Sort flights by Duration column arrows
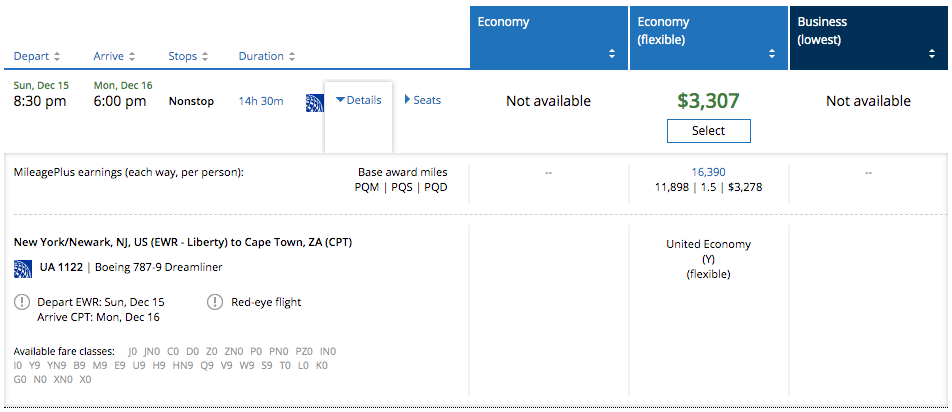This screenshot has height=412, width=952. (x=291, y=57)
